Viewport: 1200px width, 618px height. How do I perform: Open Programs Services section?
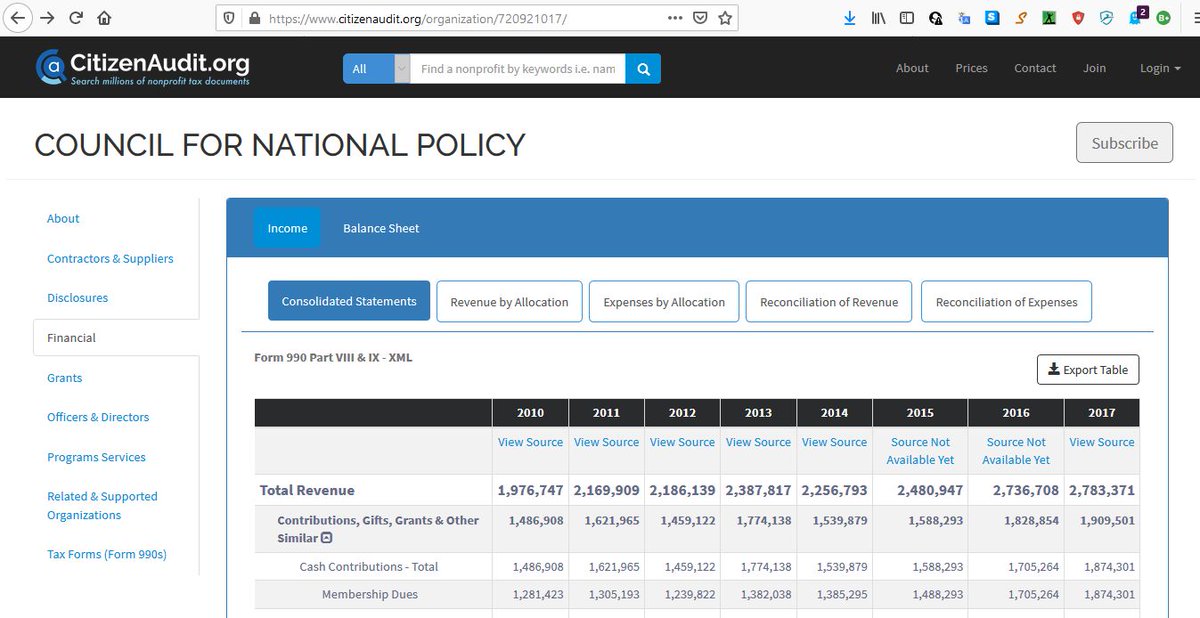(x=96, y=457)
